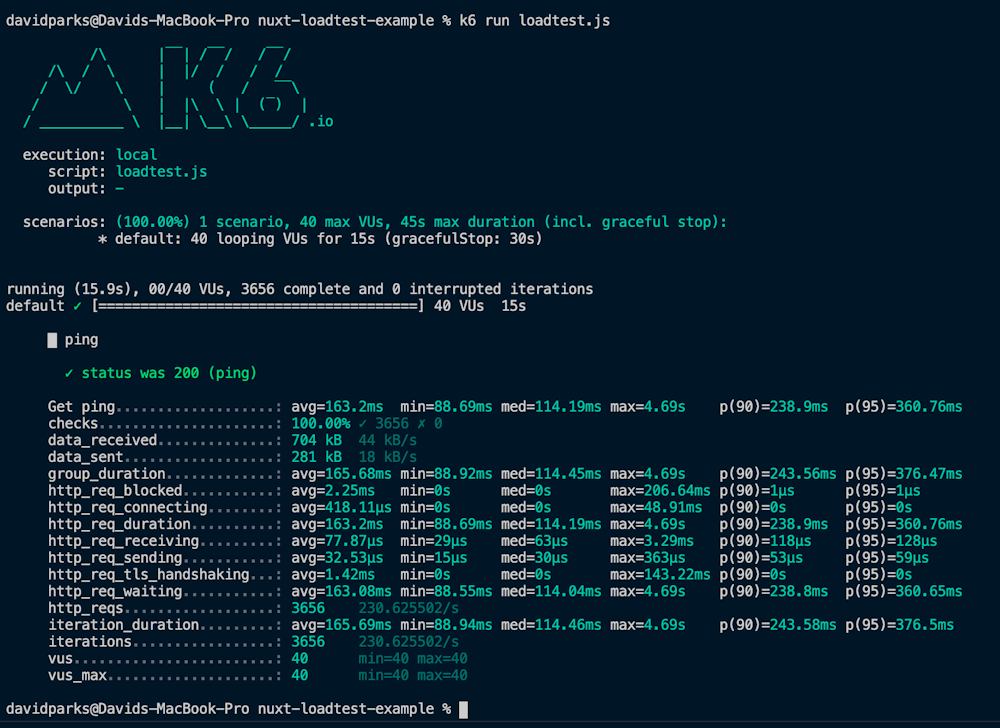Image resolution: width=1000 pixels, height=728 pixels.
Task: Click the data_sent value '281 kB'
Action: pyautogui.click(x=316, y=457)
